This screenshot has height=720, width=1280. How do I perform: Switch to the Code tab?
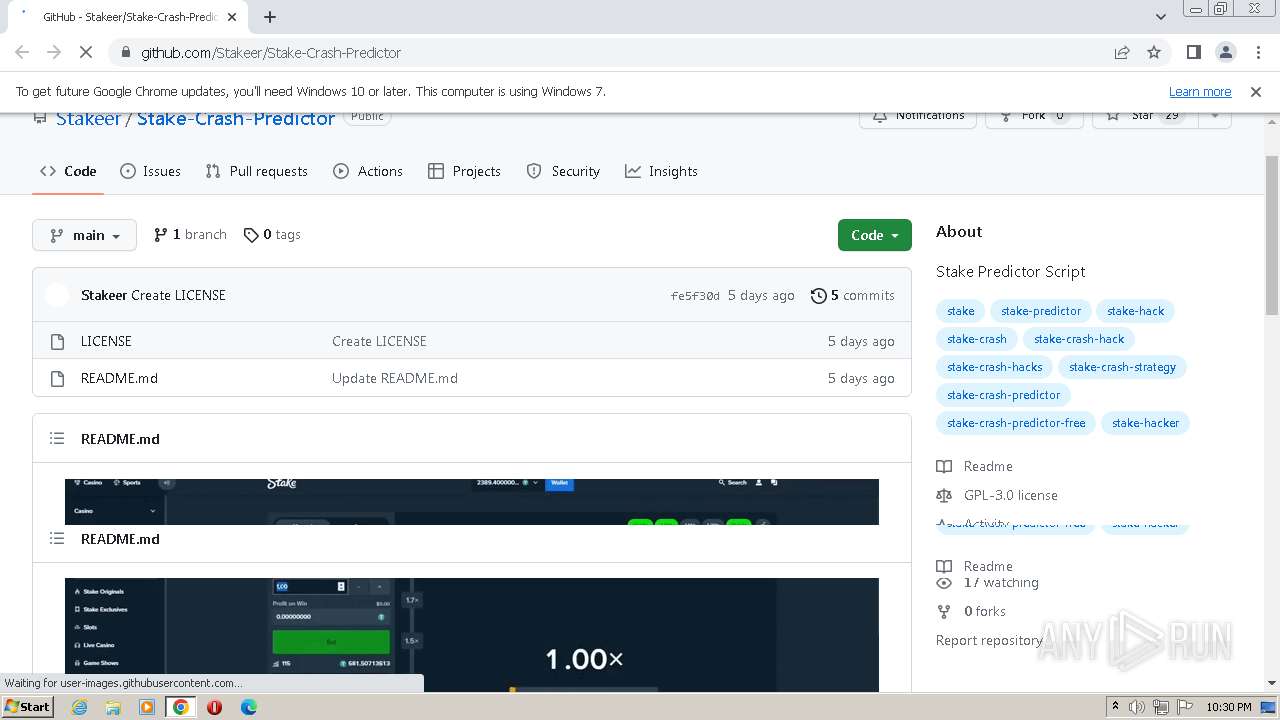[x=68, y=171]
